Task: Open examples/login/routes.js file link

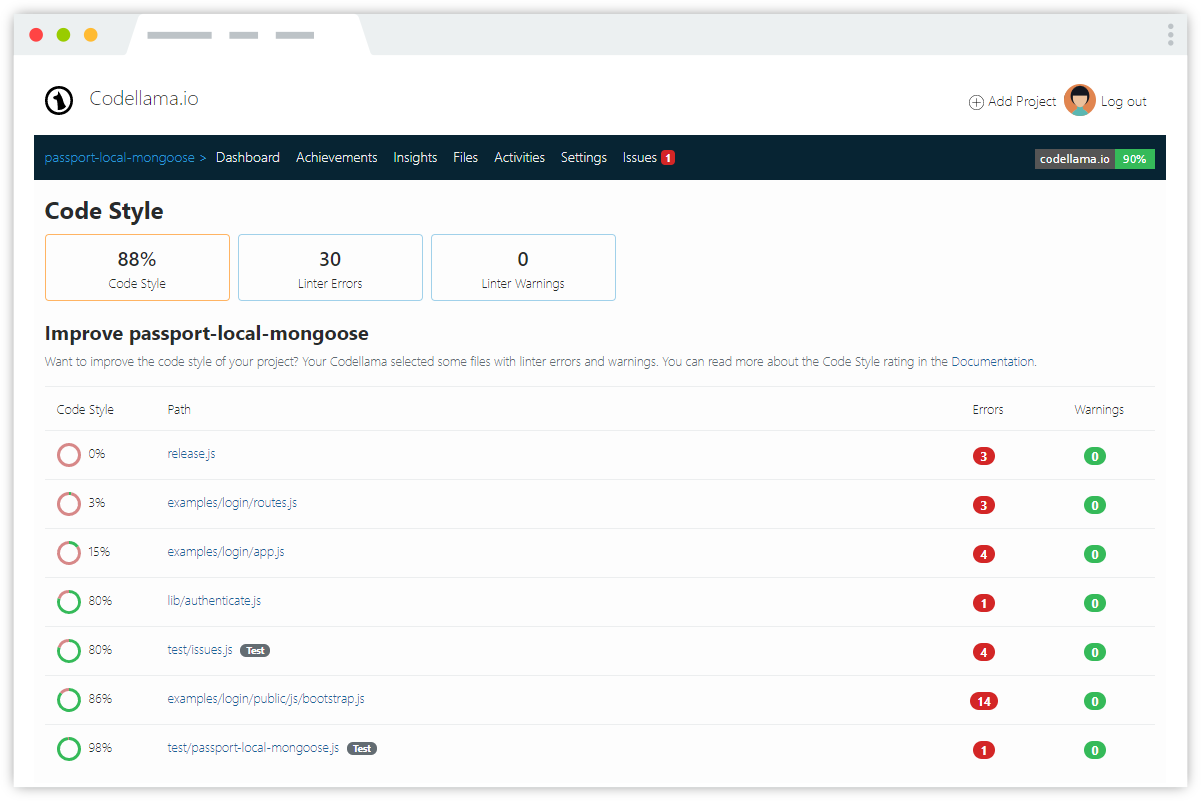Action: click(x=232, y=502)
